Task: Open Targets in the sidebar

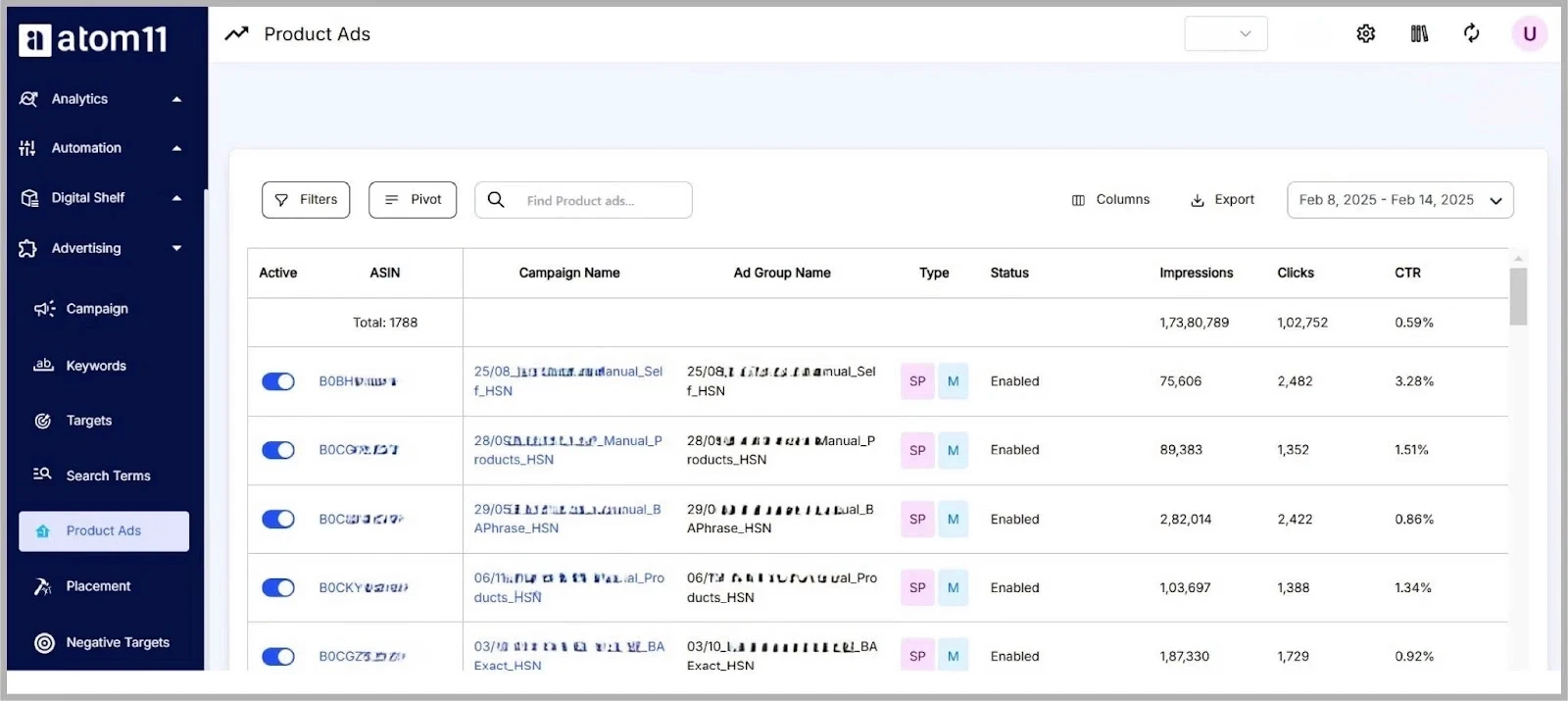Action: tap(89, 421)
